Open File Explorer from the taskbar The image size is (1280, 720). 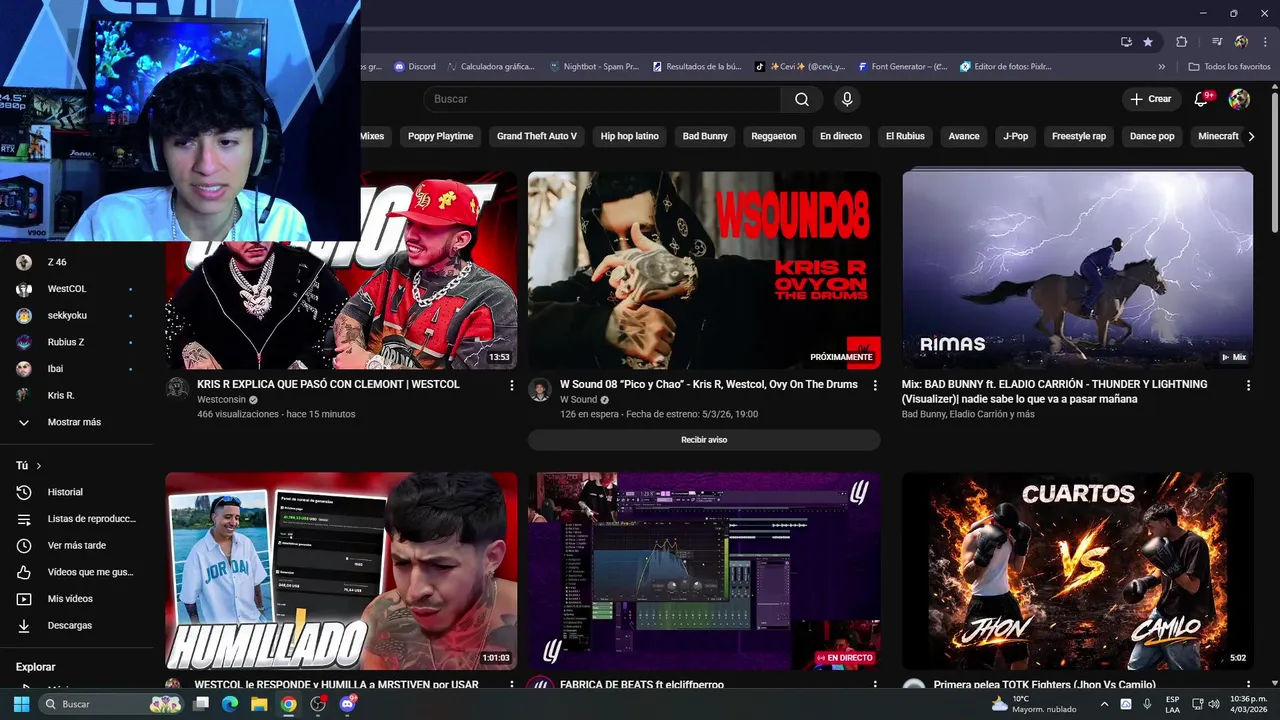click(x=259, y=704)
